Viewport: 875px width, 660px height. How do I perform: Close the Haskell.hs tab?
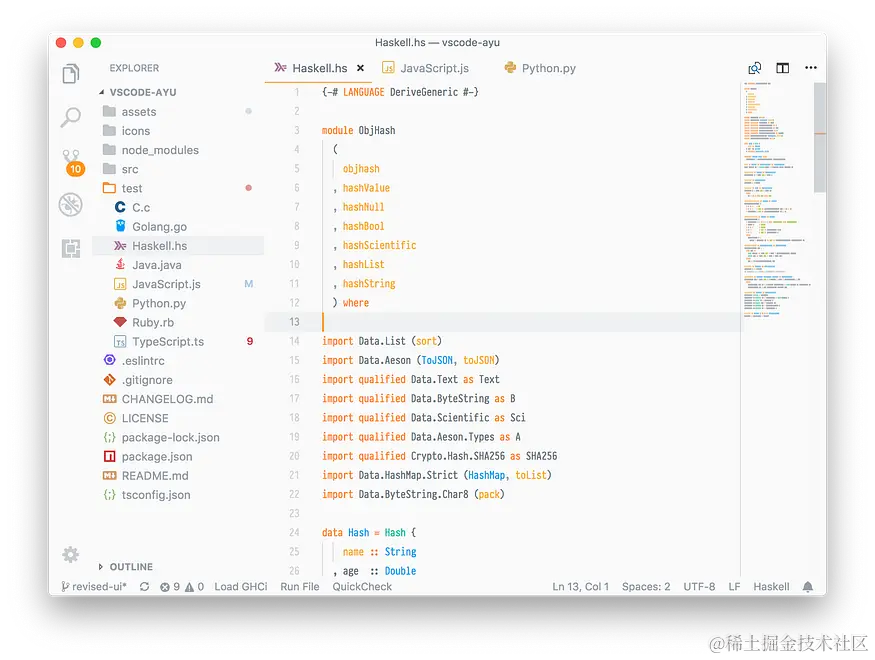point(360,68)
